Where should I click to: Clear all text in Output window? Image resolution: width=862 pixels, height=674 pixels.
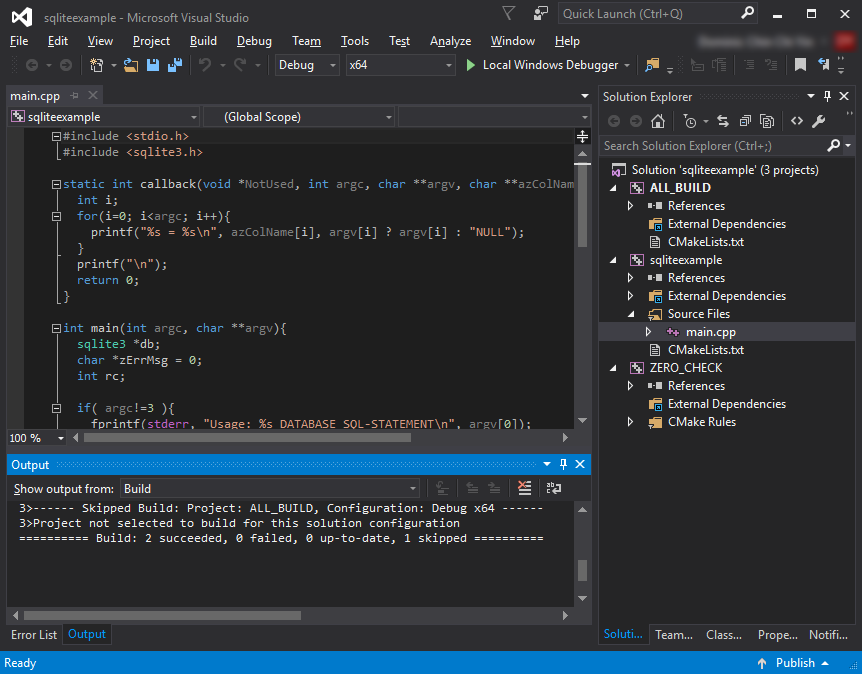(525, 488)
